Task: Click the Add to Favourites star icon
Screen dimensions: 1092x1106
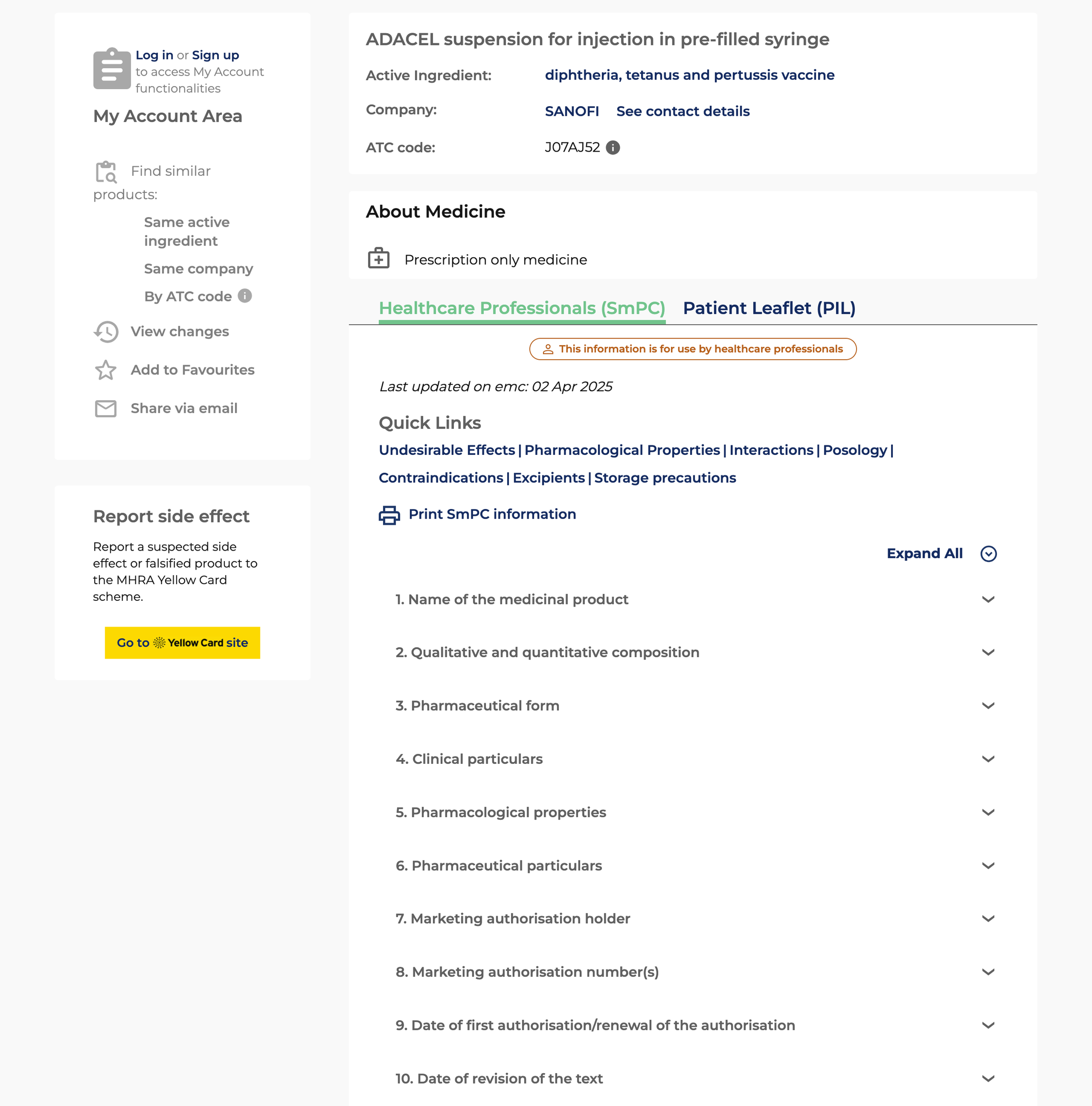Action: (106, 370)
